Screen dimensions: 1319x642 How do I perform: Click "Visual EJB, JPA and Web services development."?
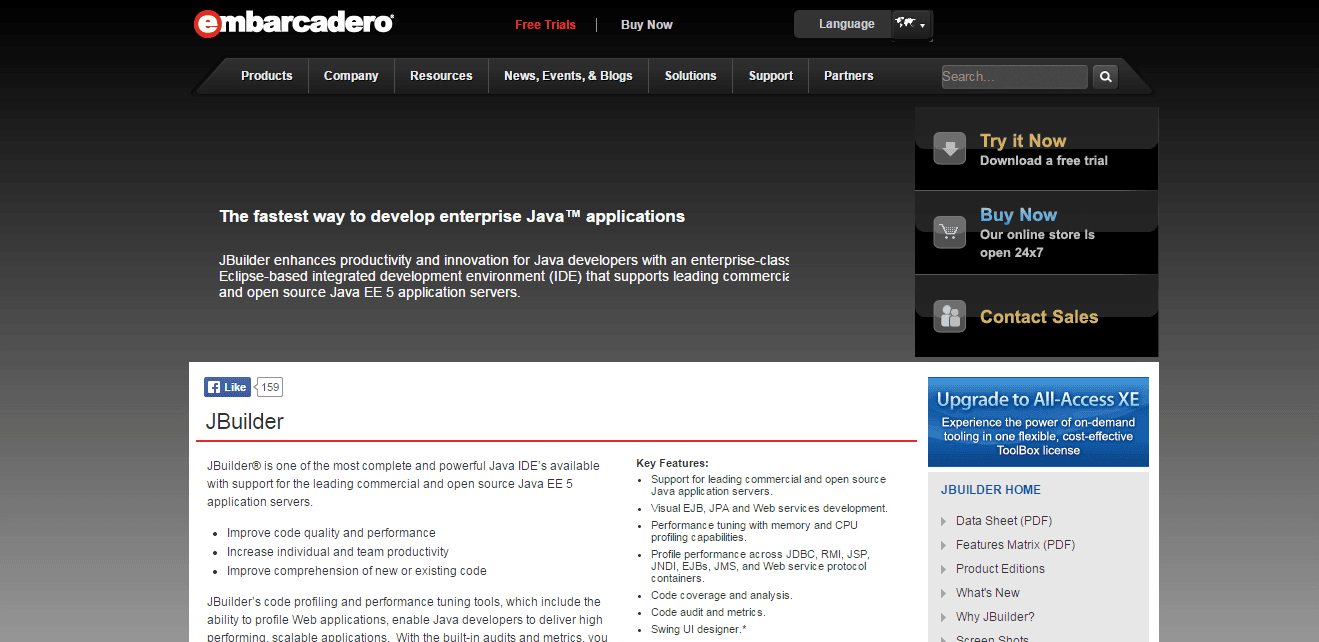769,508
